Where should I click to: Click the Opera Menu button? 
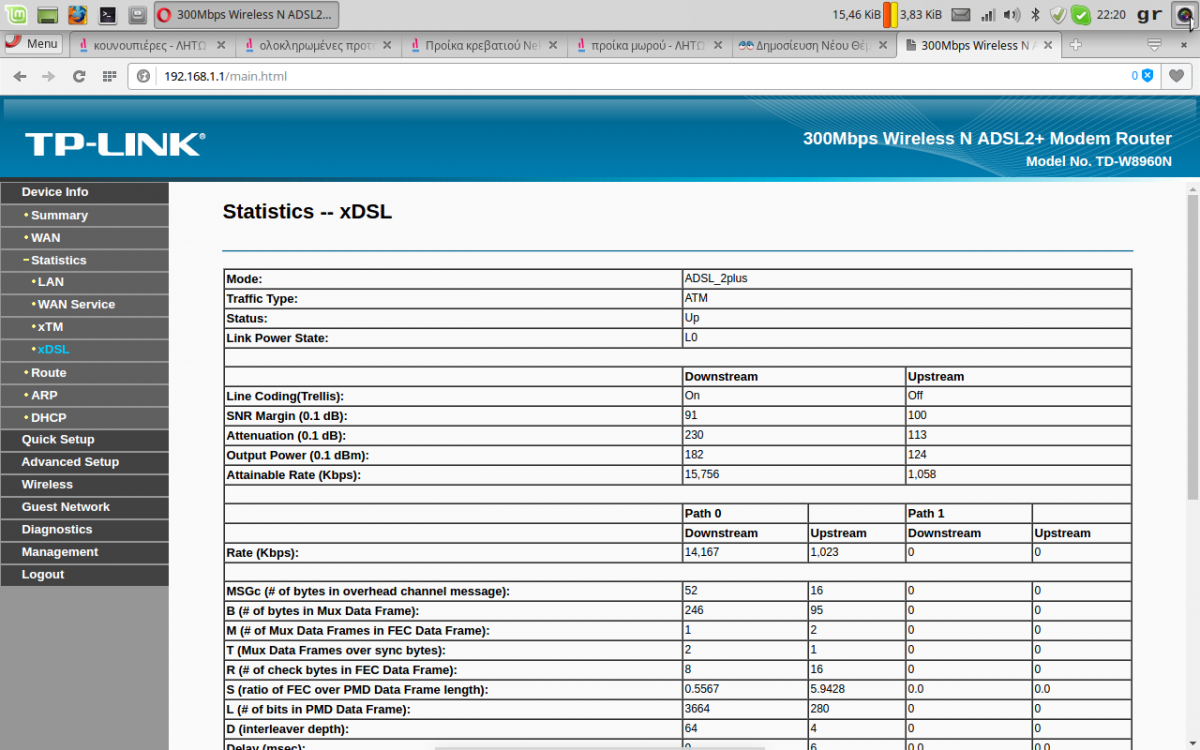pos(34,44)
